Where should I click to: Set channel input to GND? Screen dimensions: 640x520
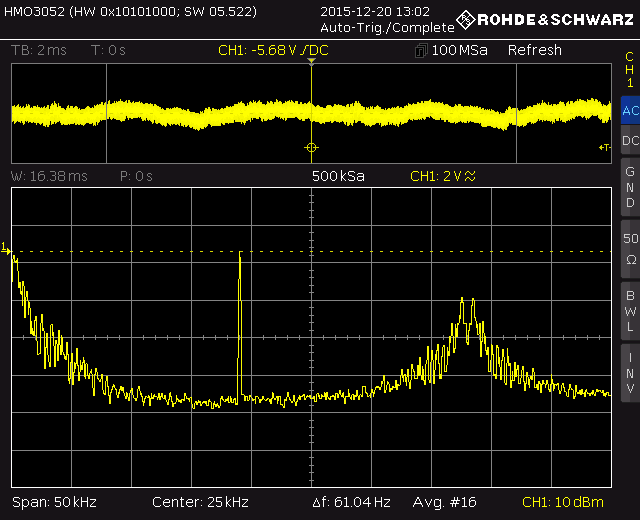pyautogui.click(x=630, y=187)
